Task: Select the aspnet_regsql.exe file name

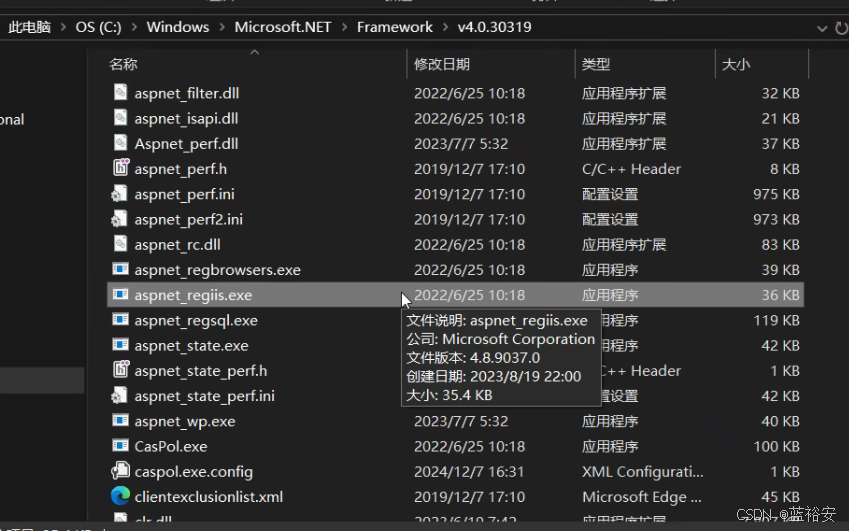Action: (x=196, y=320)
